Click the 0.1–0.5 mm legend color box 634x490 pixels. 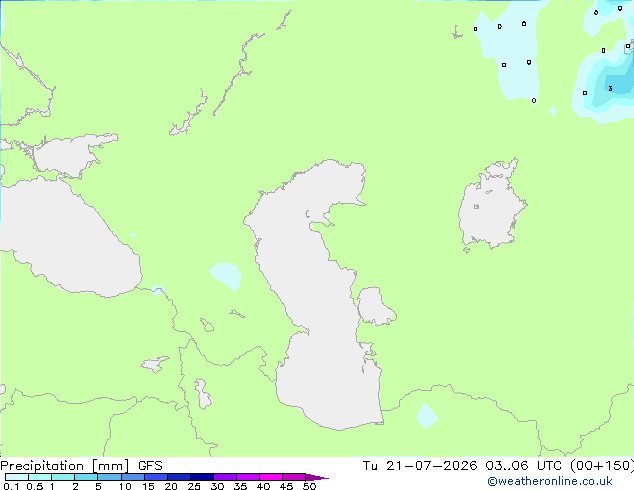coord(17,477)
